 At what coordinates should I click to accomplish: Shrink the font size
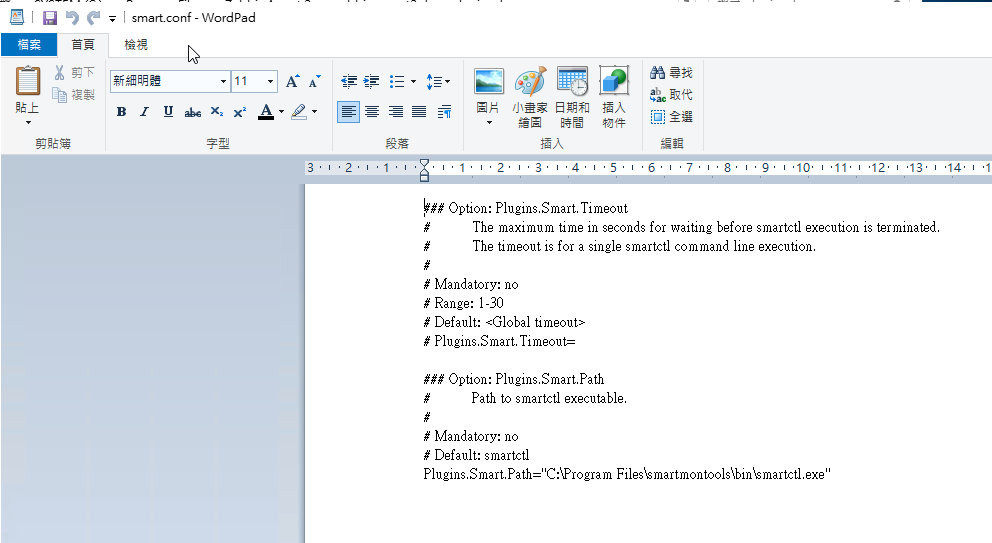(x=314, y=81)
